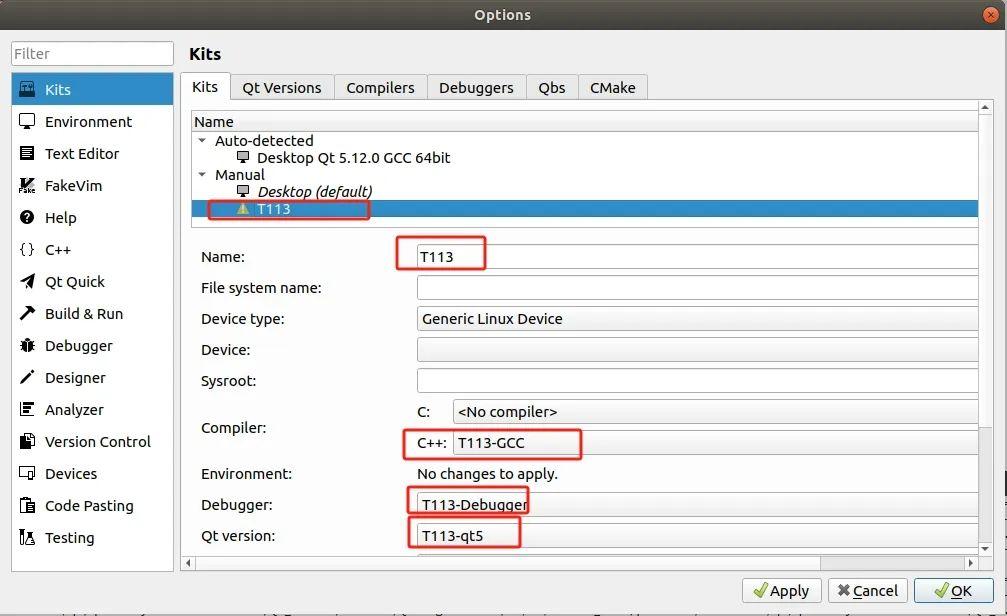Viewport: 1007px width, 616px height.
Task: Close the Options dialog window
Action: pyautogui.click(x=990, y=14)
